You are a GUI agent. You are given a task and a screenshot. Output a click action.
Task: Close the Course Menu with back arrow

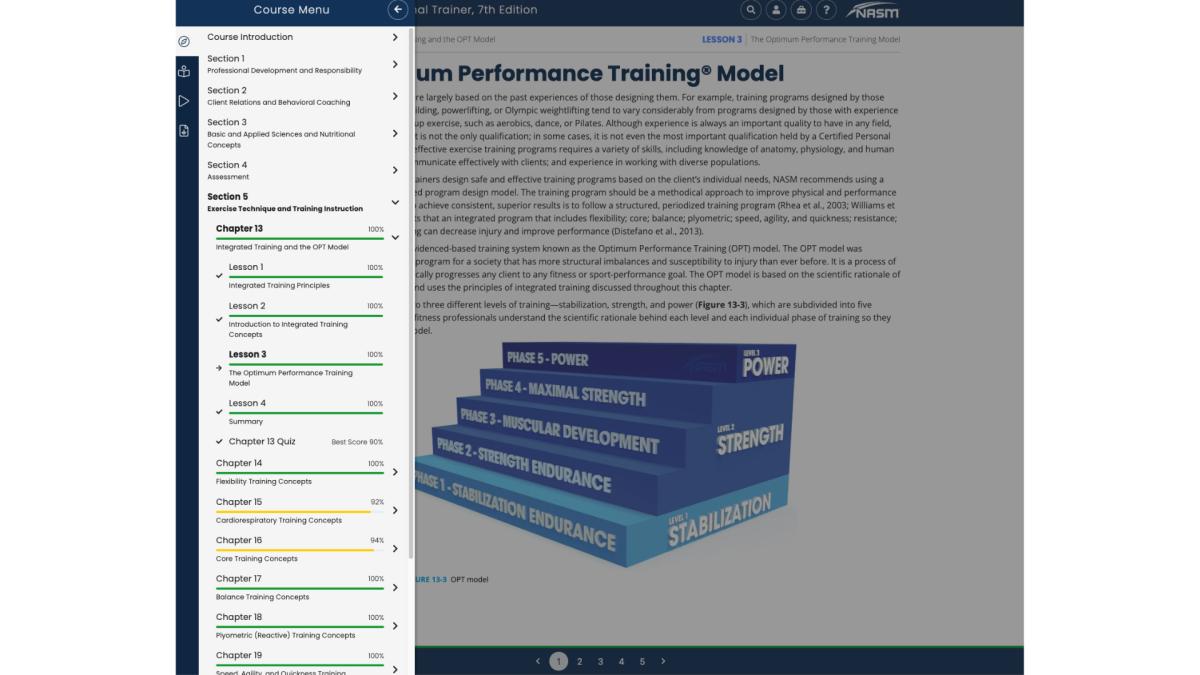[x=398, y=10]
